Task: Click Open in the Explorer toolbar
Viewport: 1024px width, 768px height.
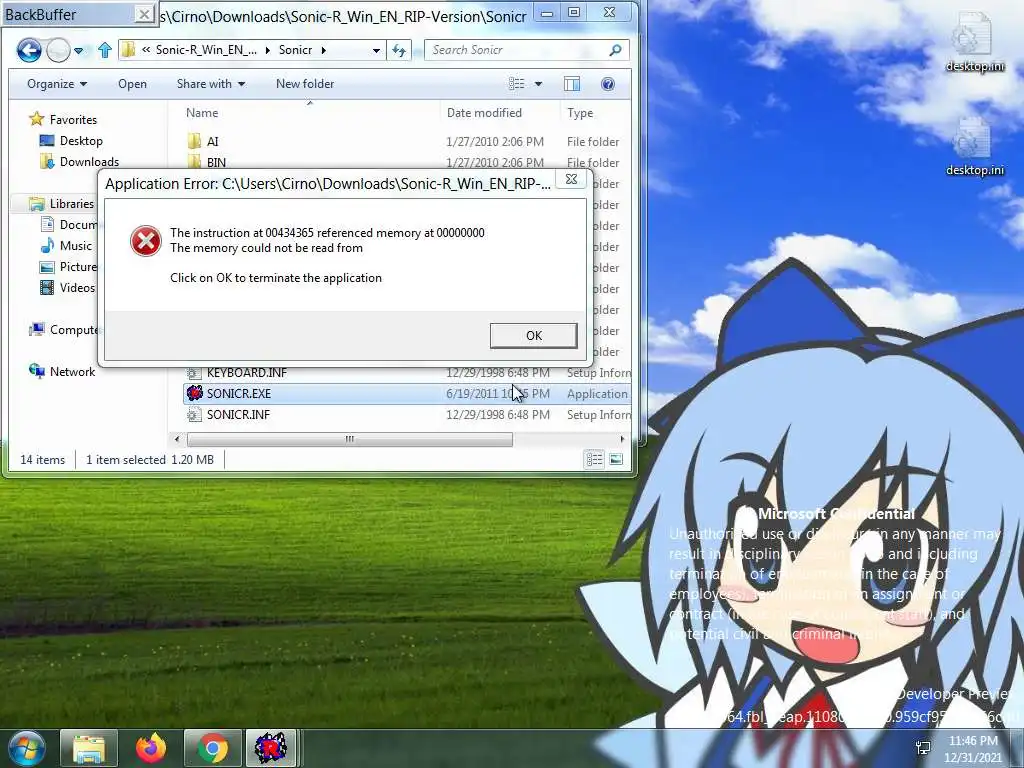Action: (133, 84)
